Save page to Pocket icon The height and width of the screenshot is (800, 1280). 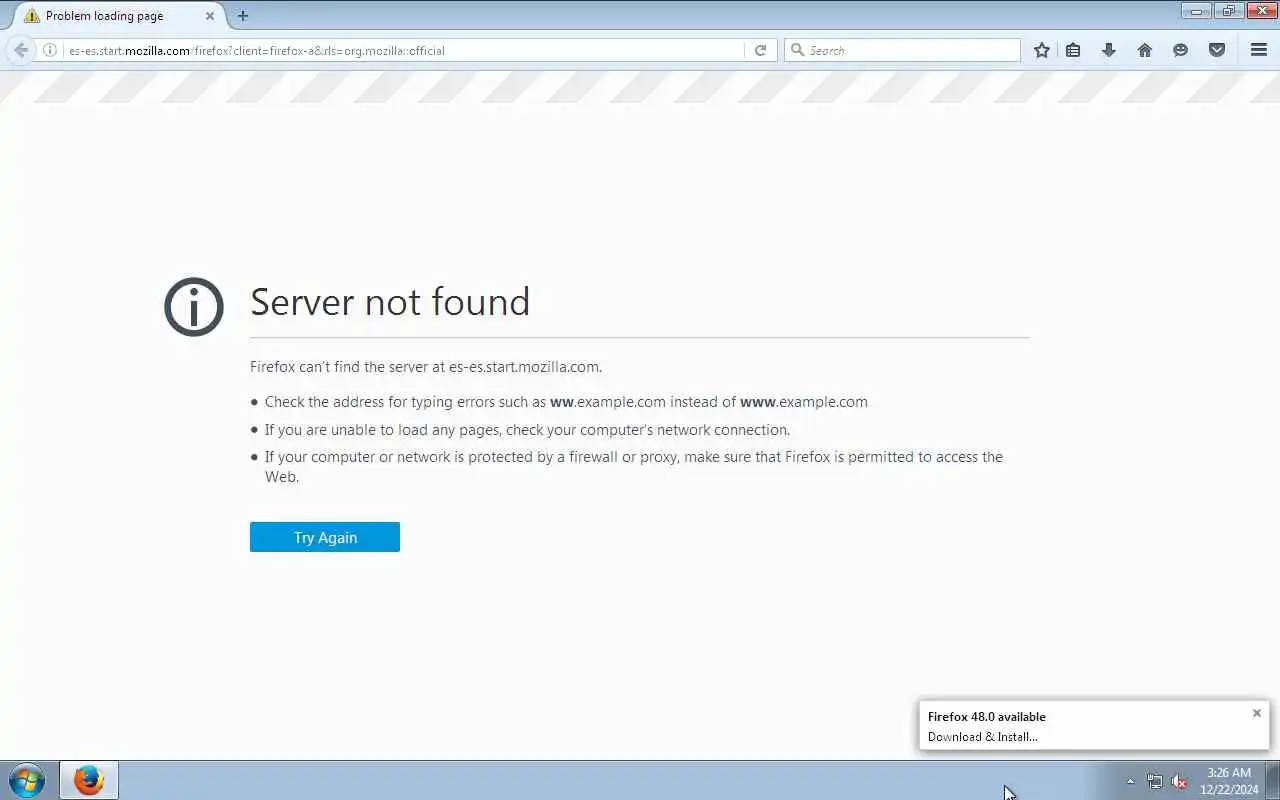point(1217,50)
